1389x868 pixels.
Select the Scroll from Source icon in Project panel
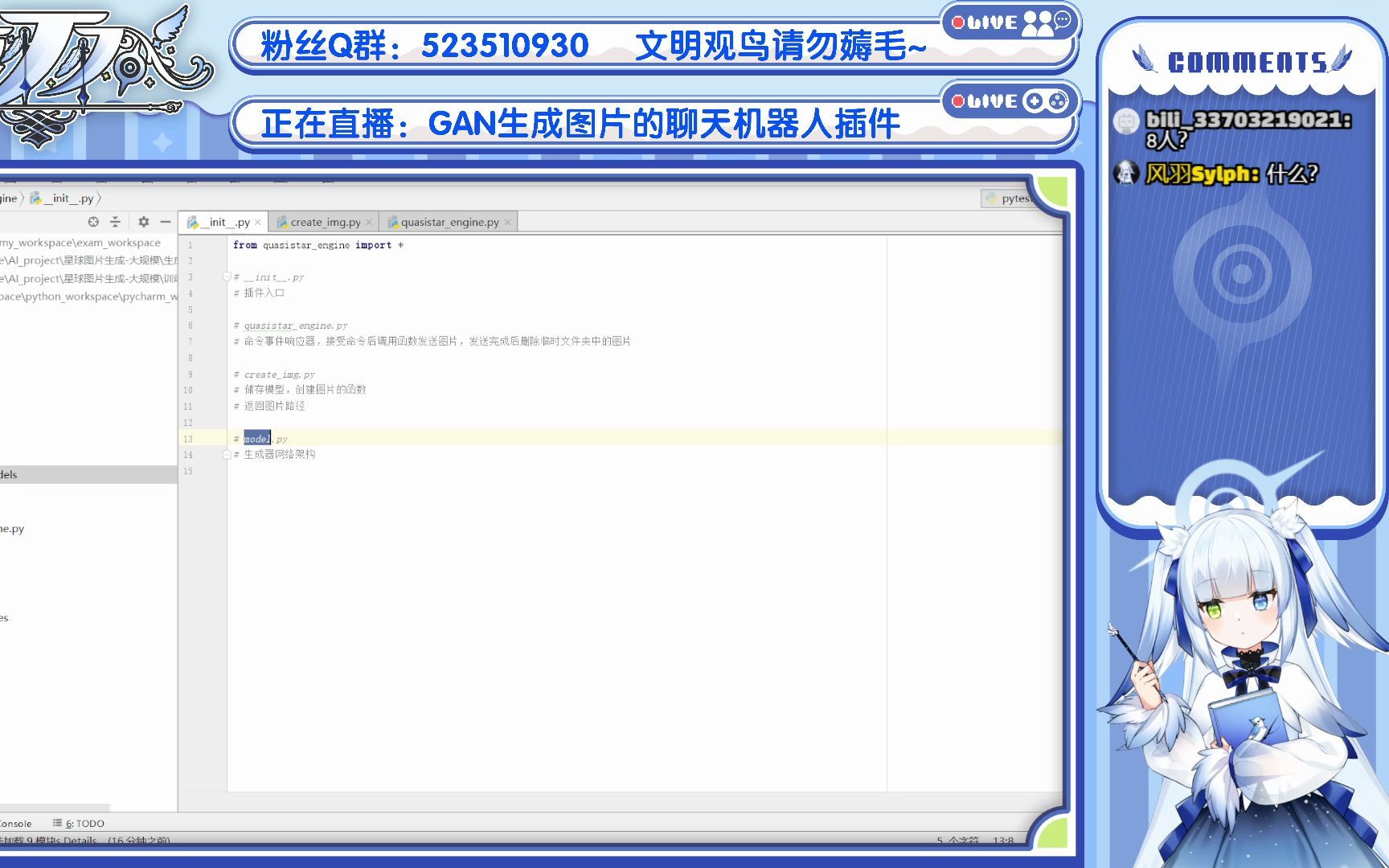(93, 222)
